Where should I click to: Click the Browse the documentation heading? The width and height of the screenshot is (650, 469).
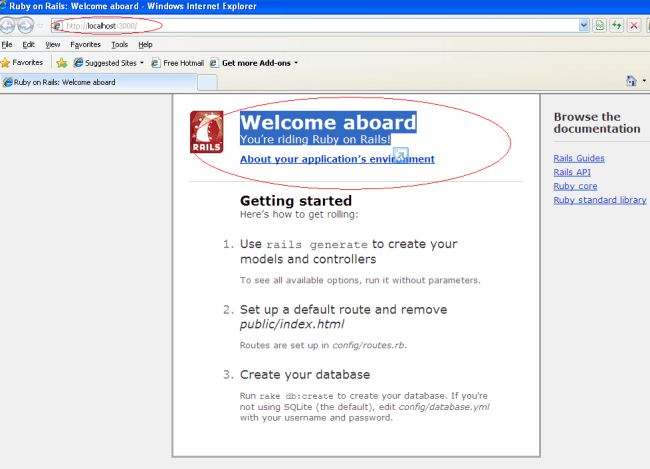point(597,123)
